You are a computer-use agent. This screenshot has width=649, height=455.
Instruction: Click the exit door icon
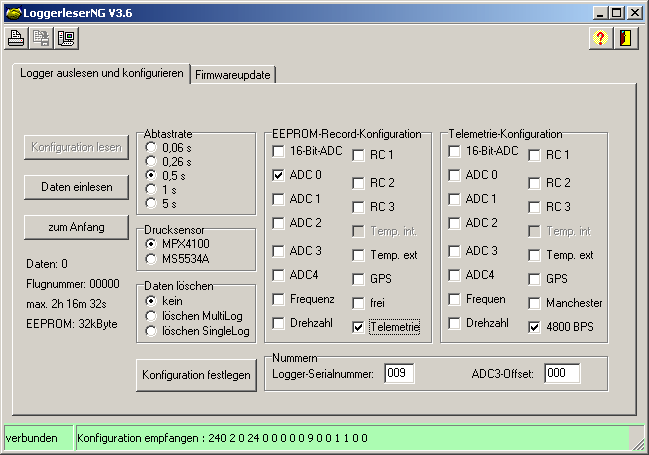[x=625, y=39]
